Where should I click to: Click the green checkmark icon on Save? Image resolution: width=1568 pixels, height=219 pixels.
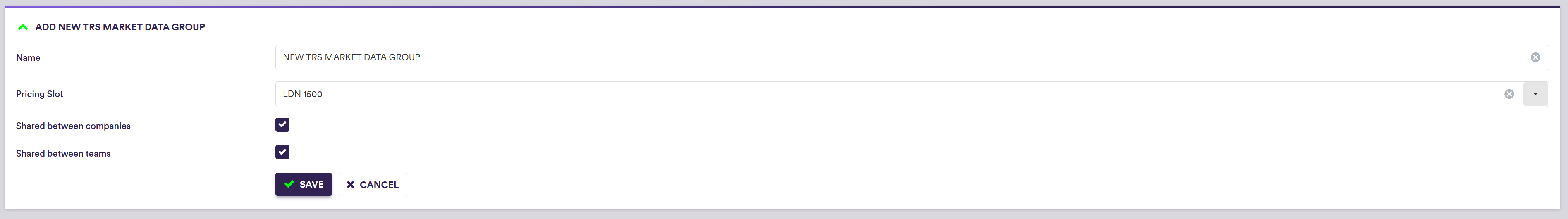pyautogui.click(x=289, y=184)
